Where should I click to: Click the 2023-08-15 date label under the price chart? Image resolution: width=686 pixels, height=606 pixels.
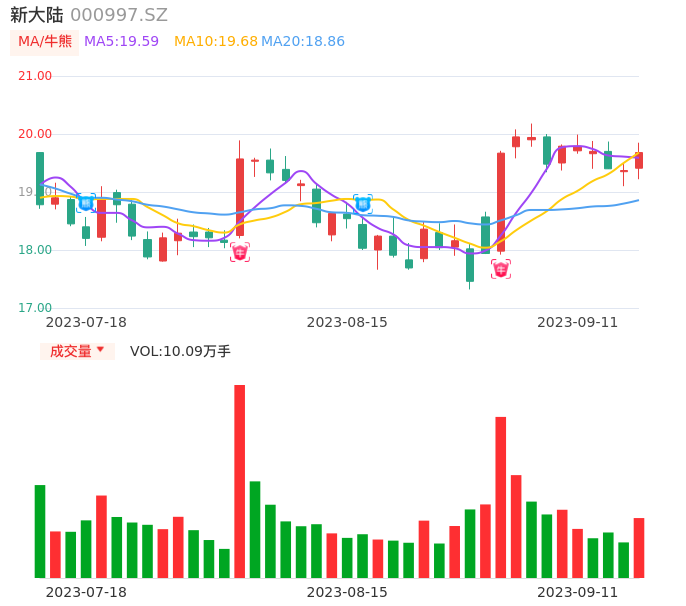click(x=347, y=322)
